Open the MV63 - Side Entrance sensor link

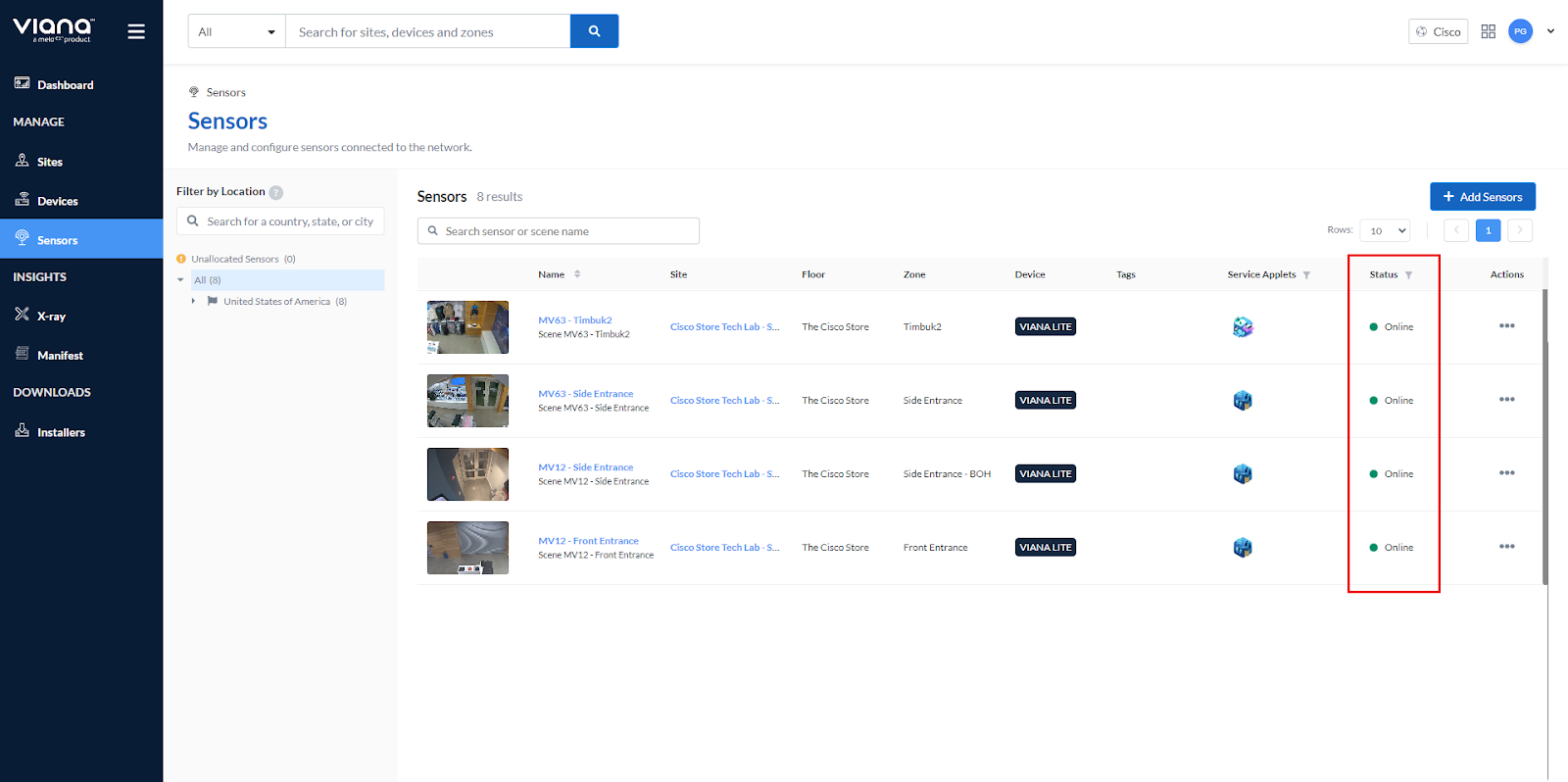pyautogui.click(x=585, y=394)
